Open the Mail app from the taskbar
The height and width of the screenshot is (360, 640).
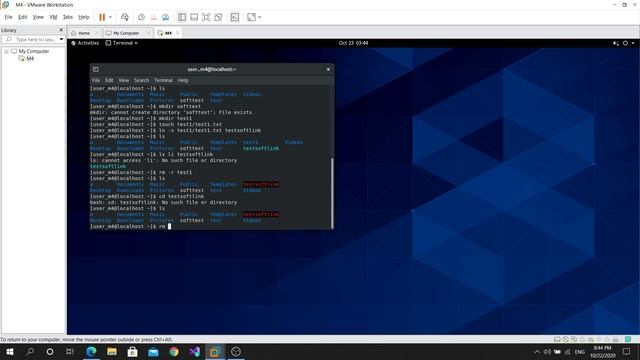point(153,351)
